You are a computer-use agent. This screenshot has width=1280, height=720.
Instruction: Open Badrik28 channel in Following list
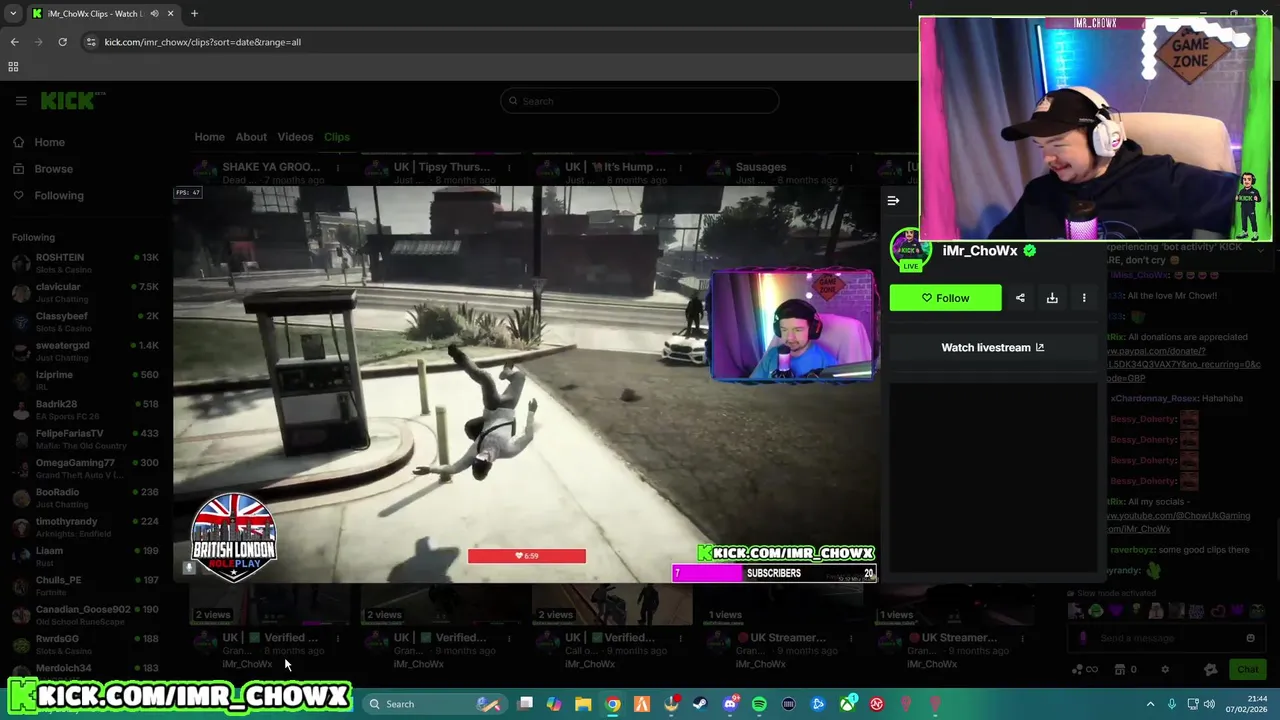85,409
